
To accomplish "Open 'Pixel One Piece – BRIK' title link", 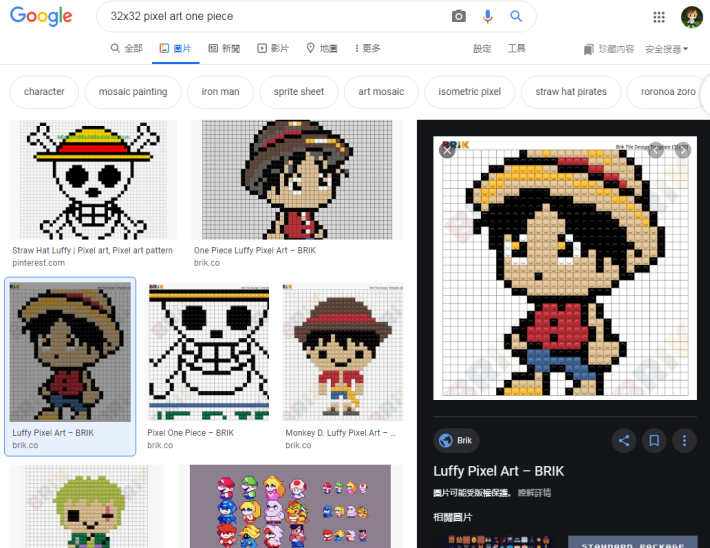I will coord(191,433).
